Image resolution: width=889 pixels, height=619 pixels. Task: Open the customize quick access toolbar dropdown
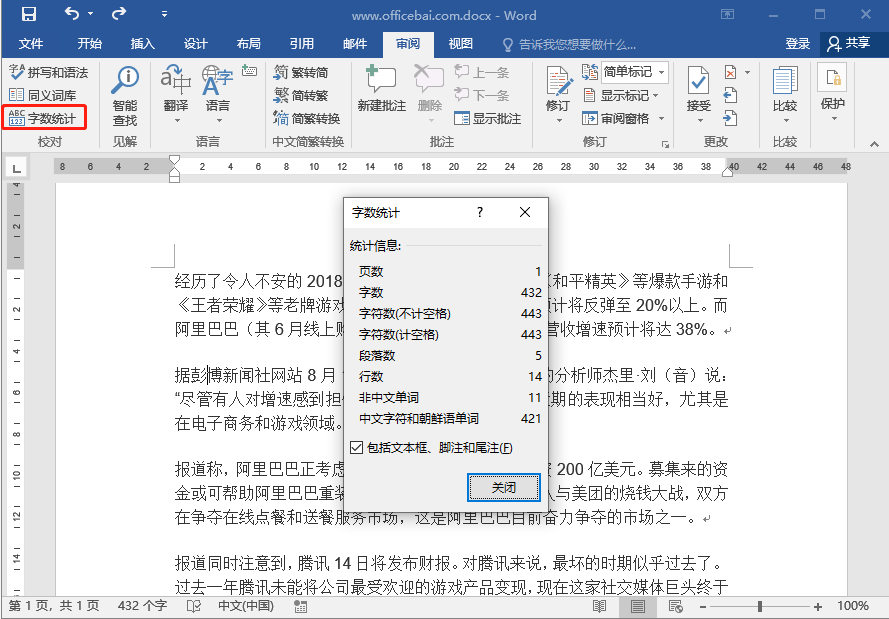tap(164, 14)
